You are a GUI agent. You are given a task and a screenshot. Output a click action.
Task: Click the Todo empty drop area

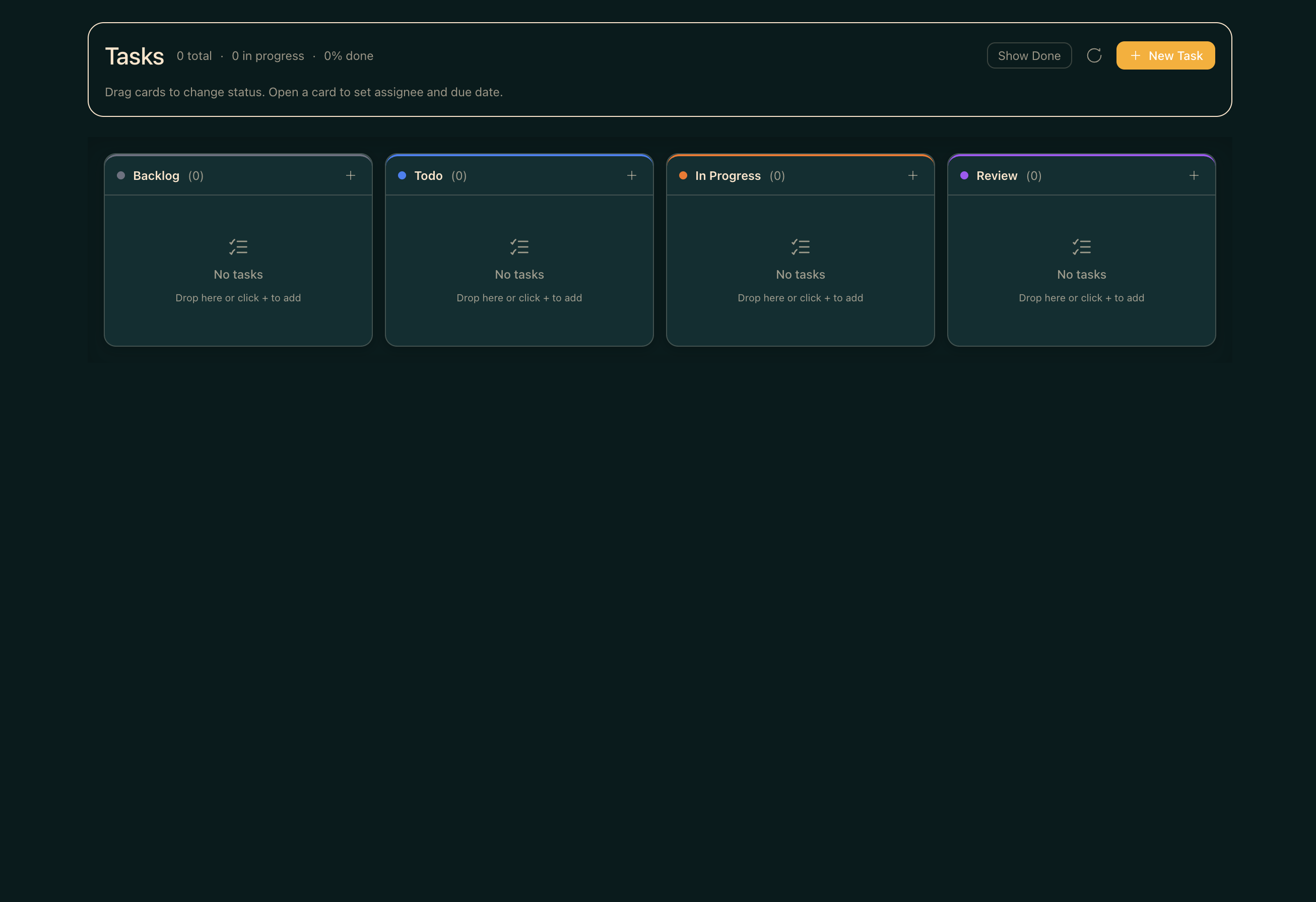pyautogui.click(x=519, y=270)
